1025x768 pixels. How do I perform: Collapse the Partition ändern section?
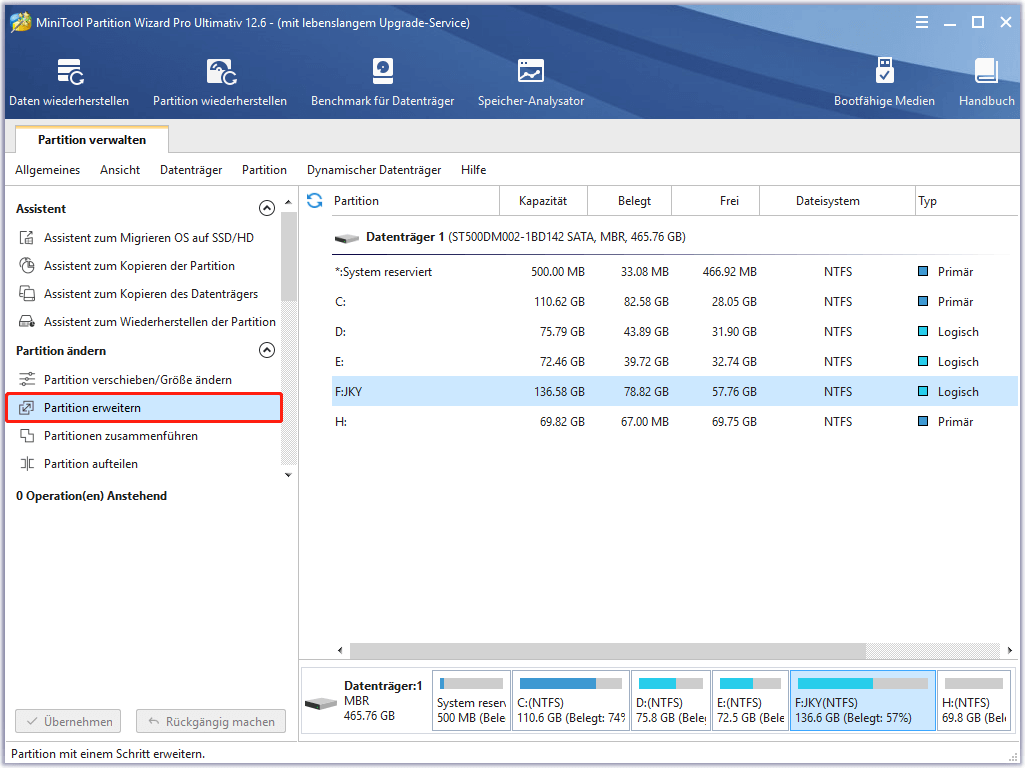[x=266, y=351]
